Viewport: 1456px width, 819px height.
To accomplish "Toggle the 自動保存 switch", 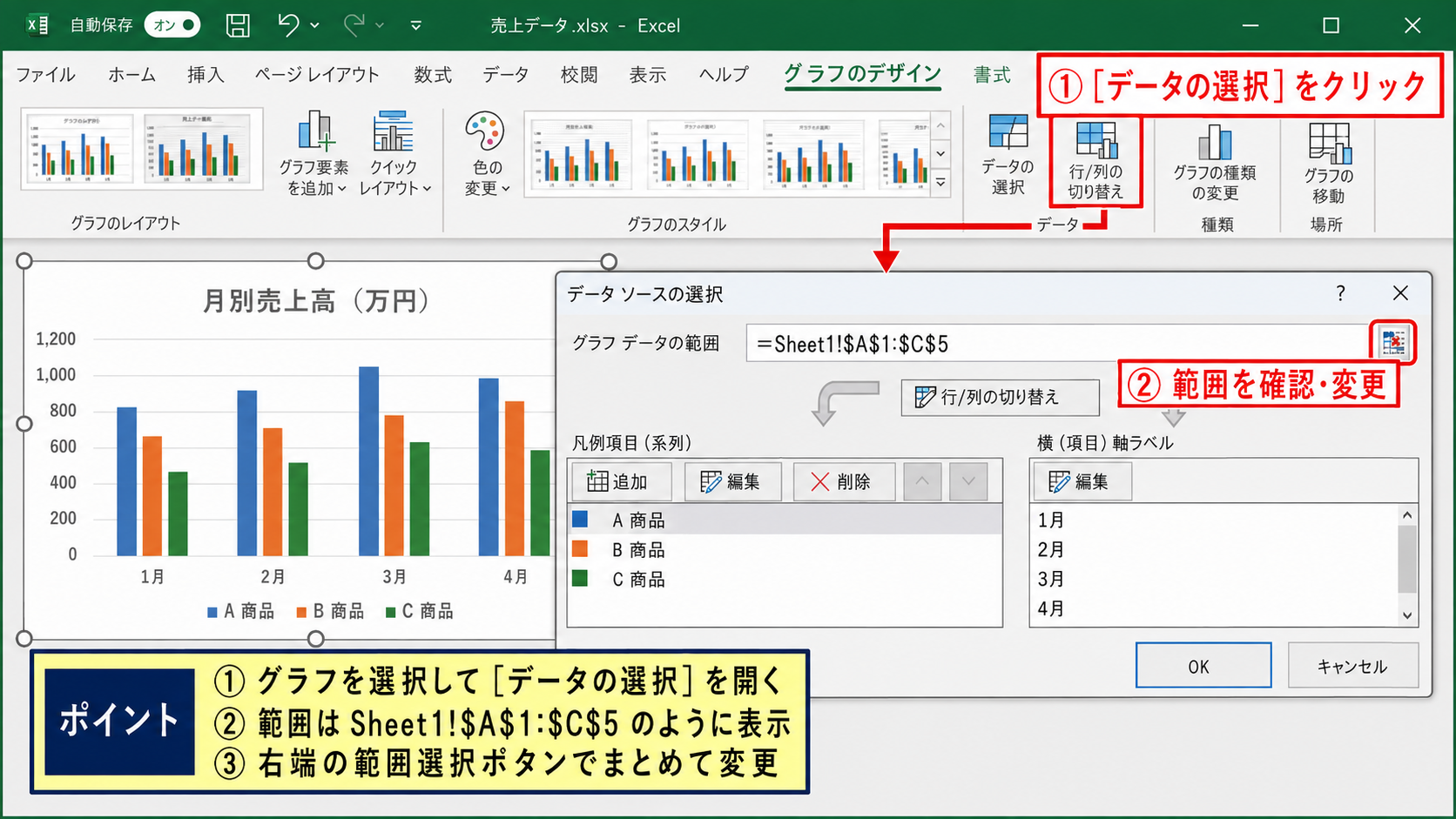I will tap(172, 25).
